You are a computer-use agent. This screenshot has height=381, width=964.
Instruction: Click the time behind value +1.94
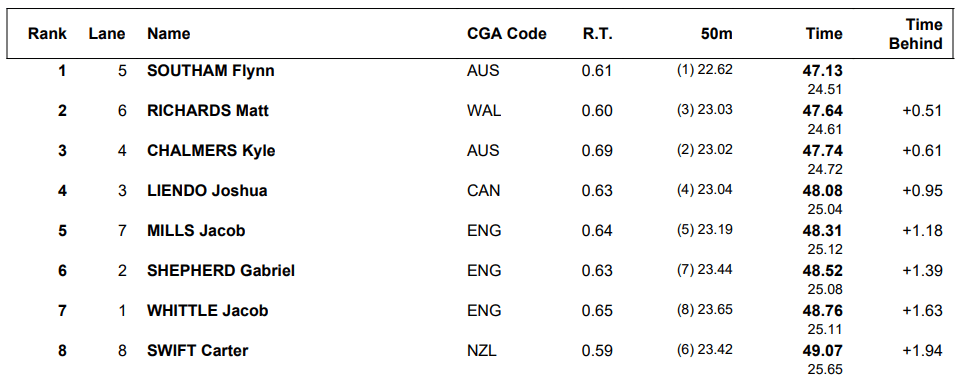pos(922,350)
